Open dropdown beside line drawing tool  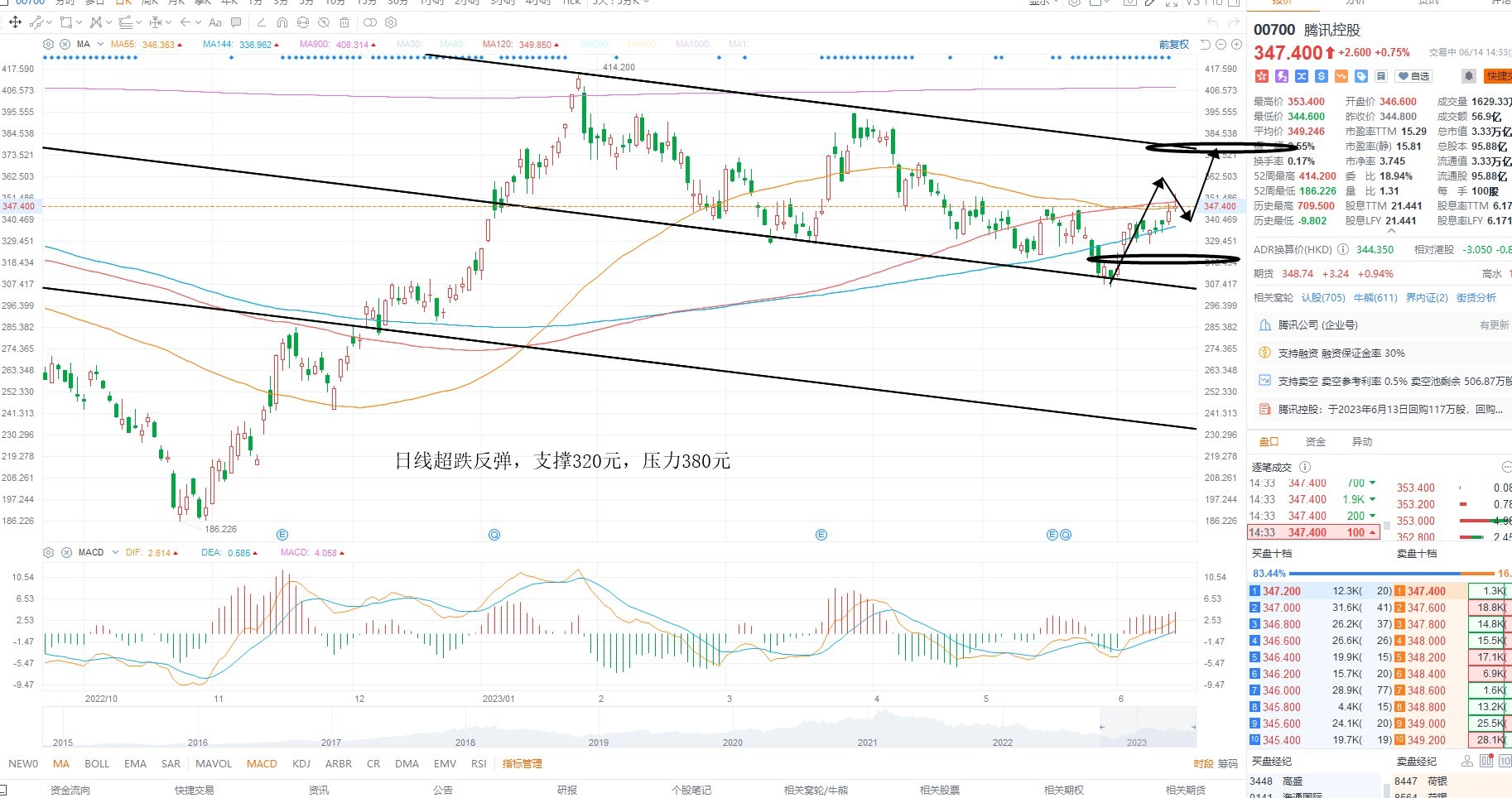click(49, 22)
